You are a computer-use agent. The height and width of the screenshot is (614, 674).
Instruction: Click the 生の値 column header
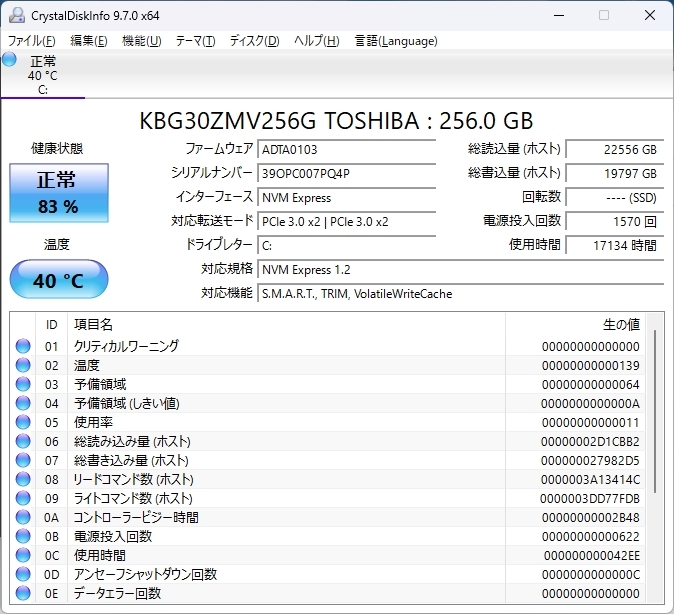575,325
